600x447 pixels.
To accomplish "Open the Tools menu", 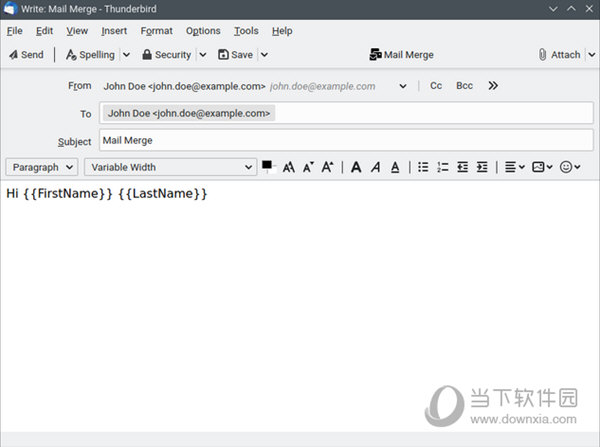I will point(246,31).
